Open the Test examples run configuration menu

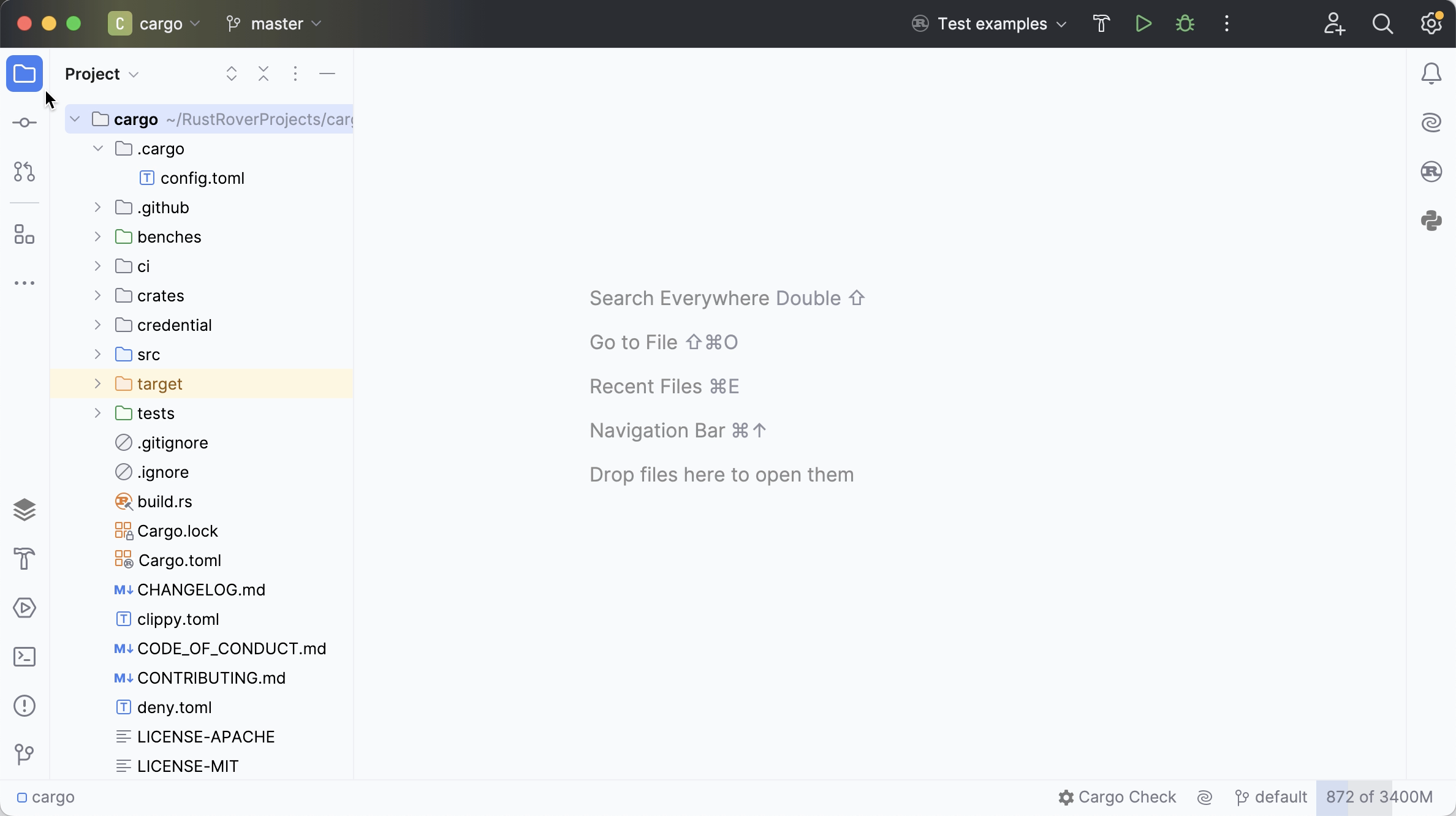(992, 24)
